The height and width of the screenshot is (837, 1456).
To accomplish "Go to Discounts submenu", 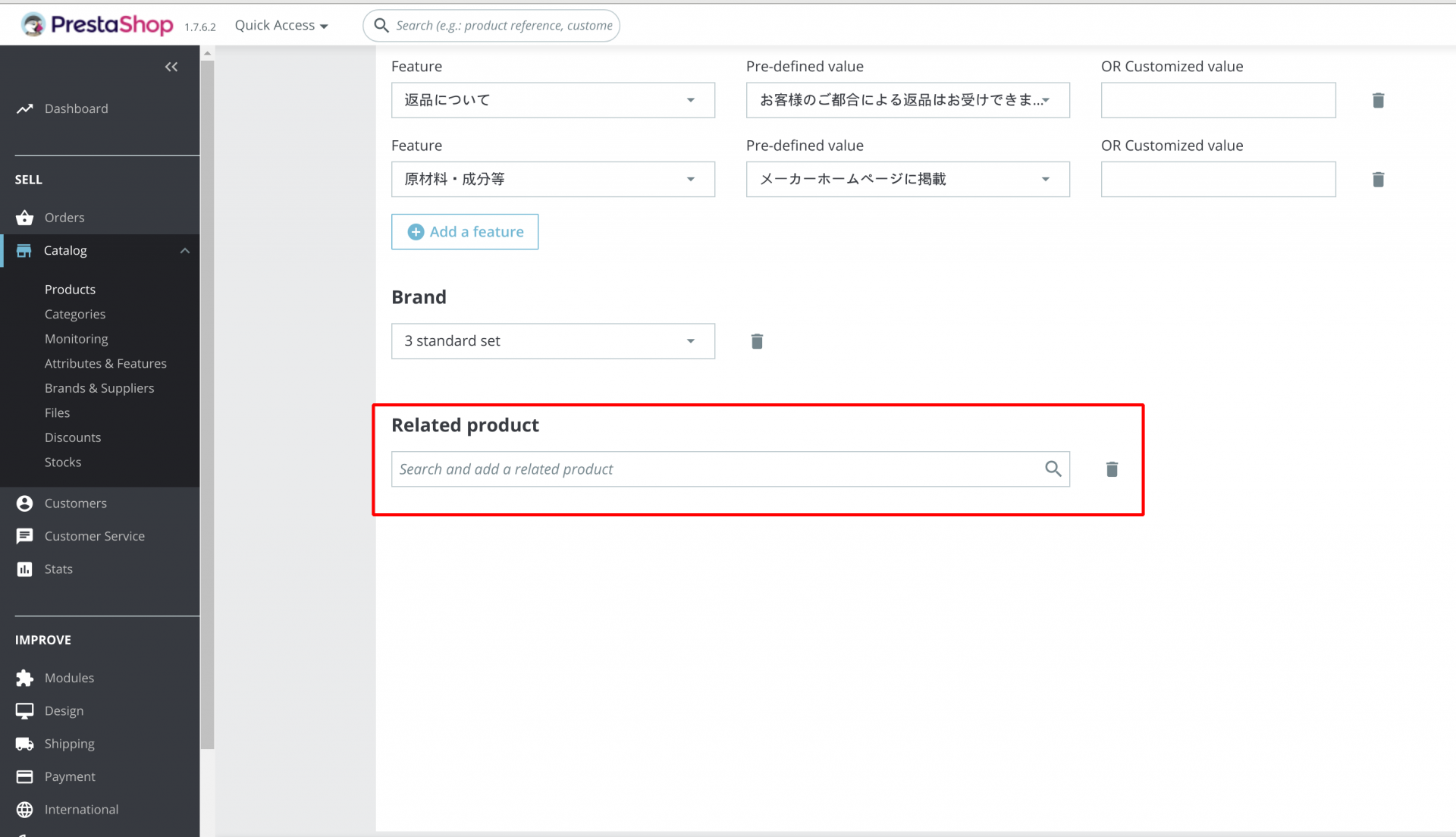I will [73, 437].
